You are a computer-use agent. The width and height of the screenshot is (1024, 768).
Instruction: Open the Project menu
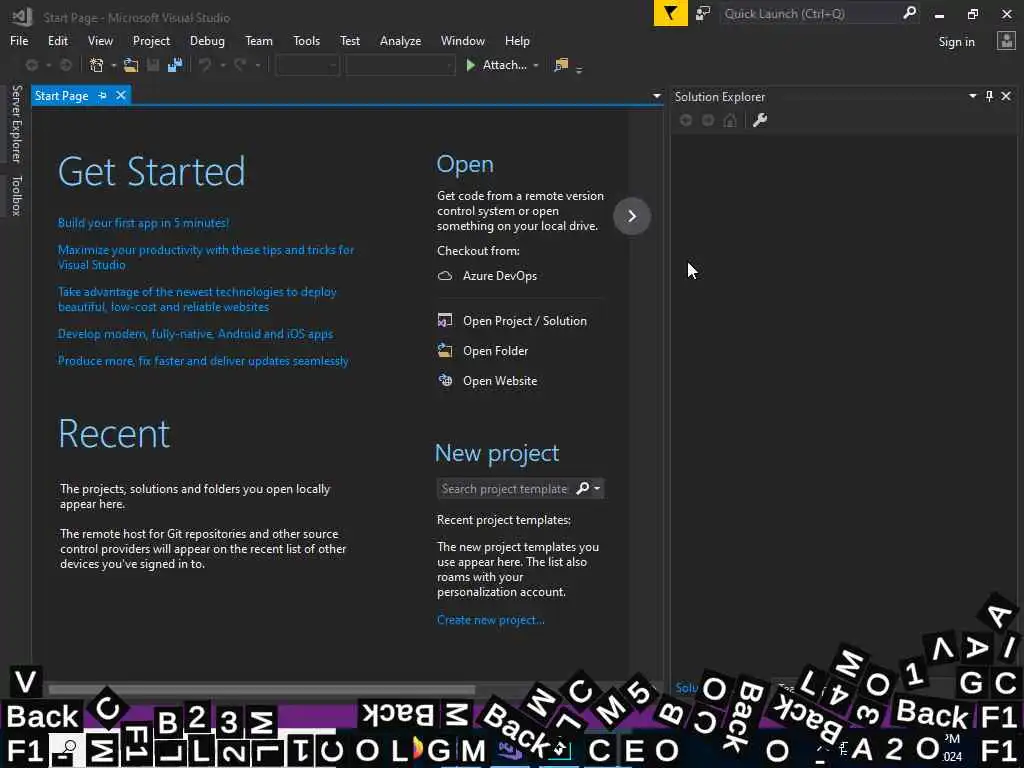[151, 40]
